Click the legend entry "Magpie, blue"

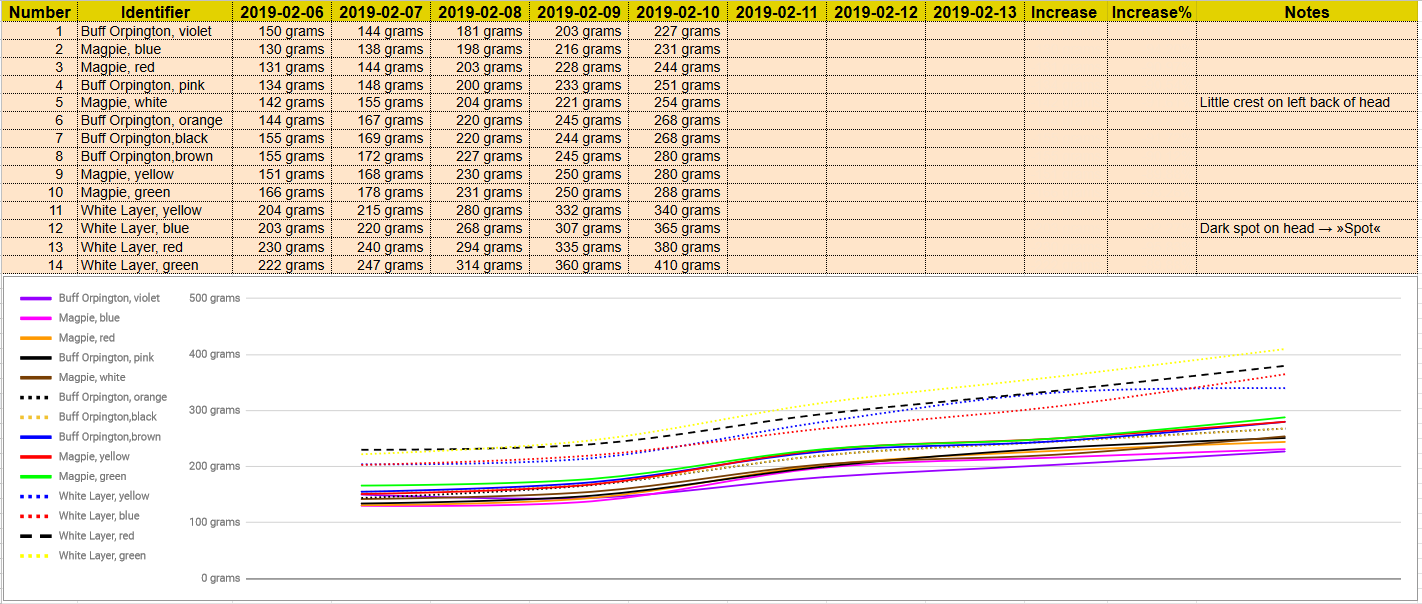pyautogui.click(x=90, y=318)
